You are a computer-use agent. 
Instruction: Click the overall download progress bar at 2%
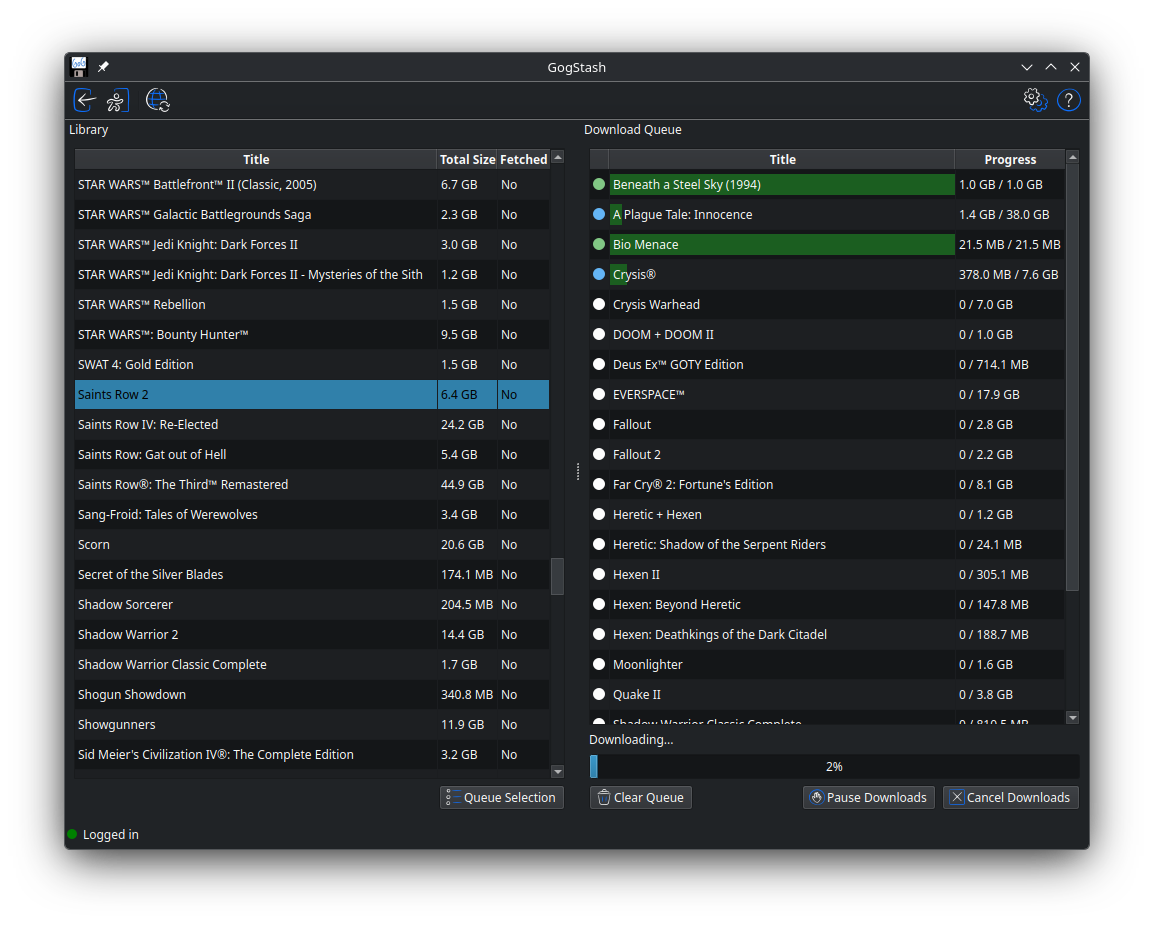(x=834, y=766)
